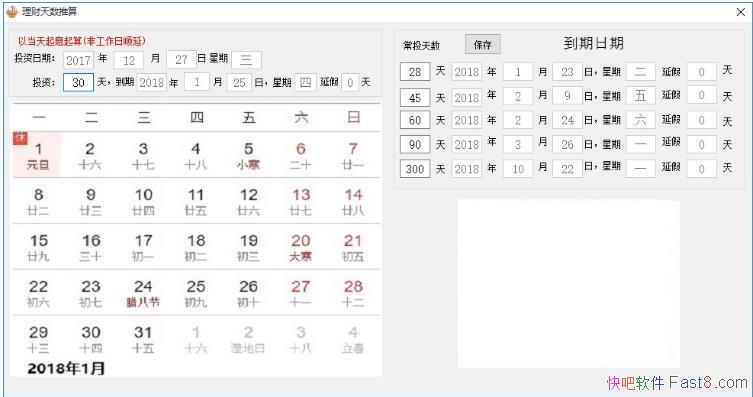Select January 10 on the calendar
753x397 pixels.
click(x=143, y=202)
